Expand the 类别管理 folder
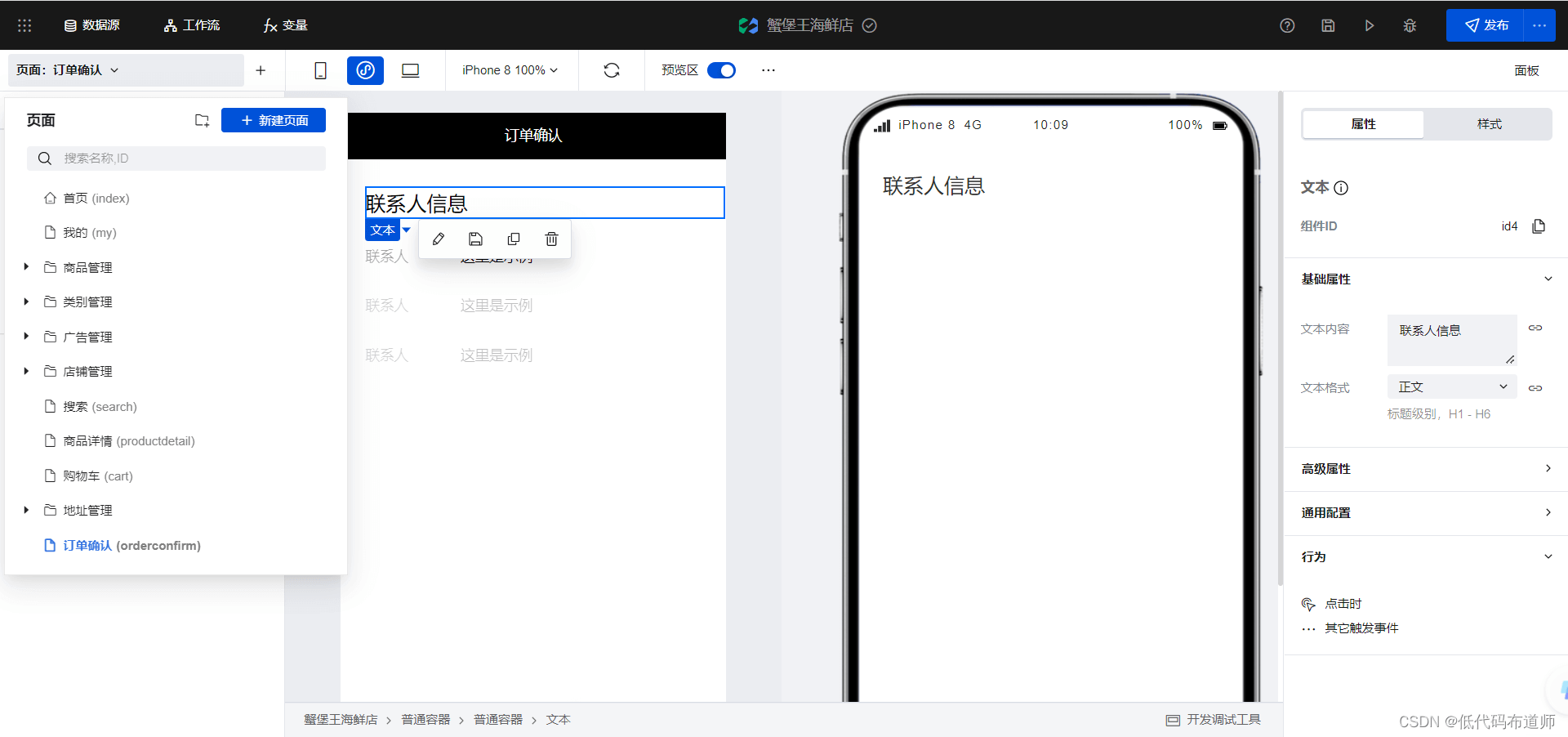Image resolution: width=1568 pixels, height=737 pixels. point(26,301)
